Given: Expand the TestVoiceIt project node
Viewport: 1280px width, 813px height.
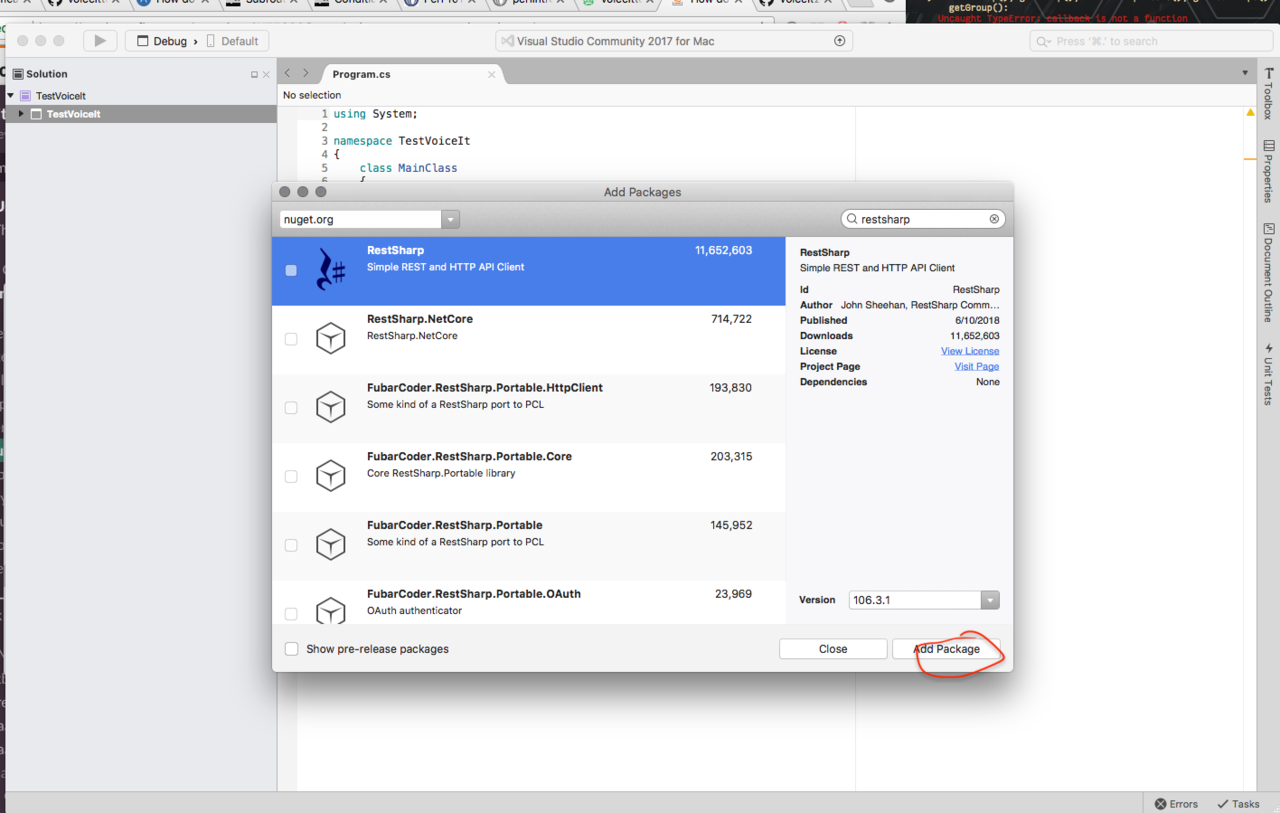Looking at the screenshot, I should (21, 114).
